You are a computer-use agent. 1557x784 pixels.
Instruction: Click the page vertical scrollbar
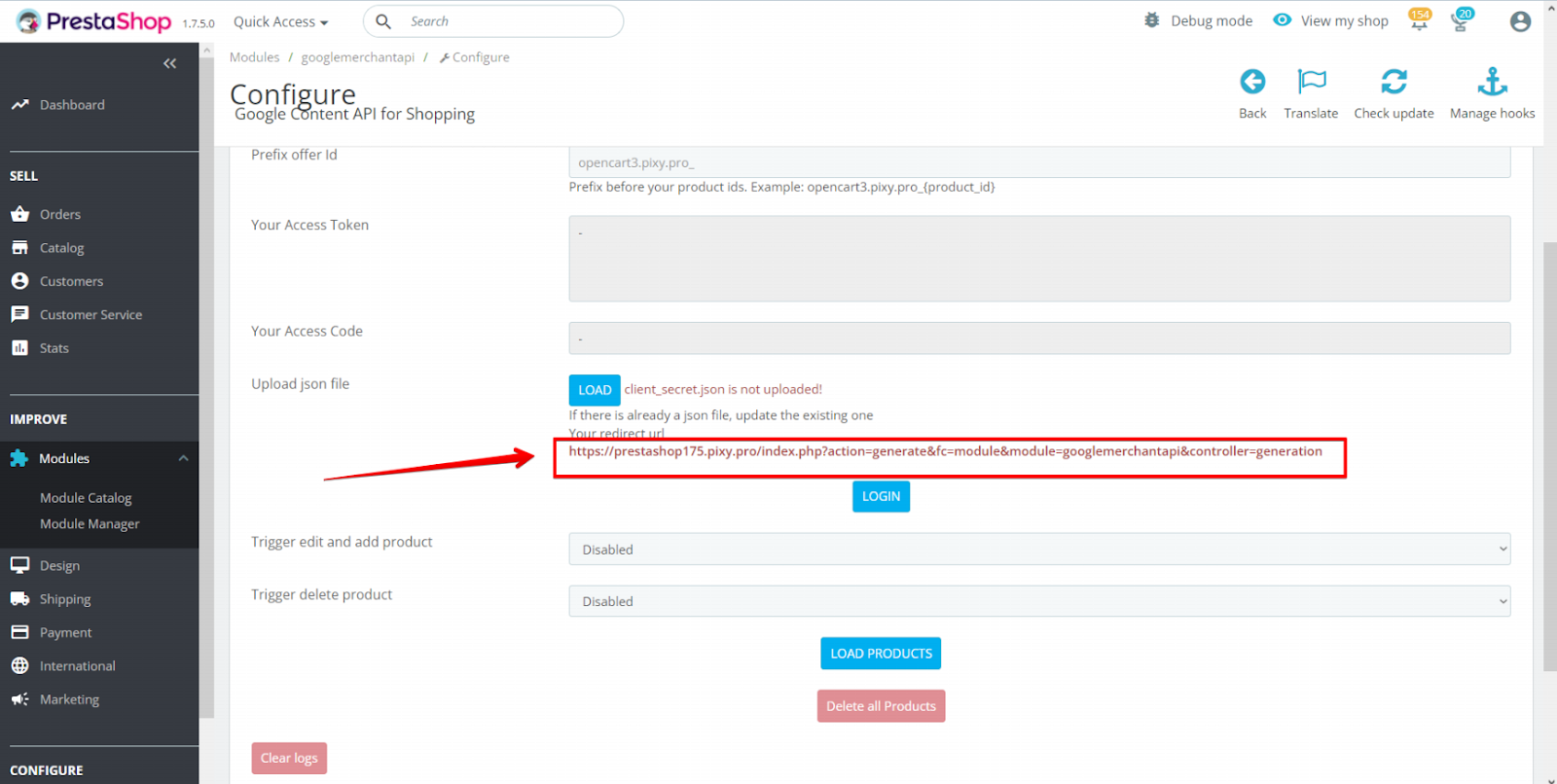point(1549,457)
